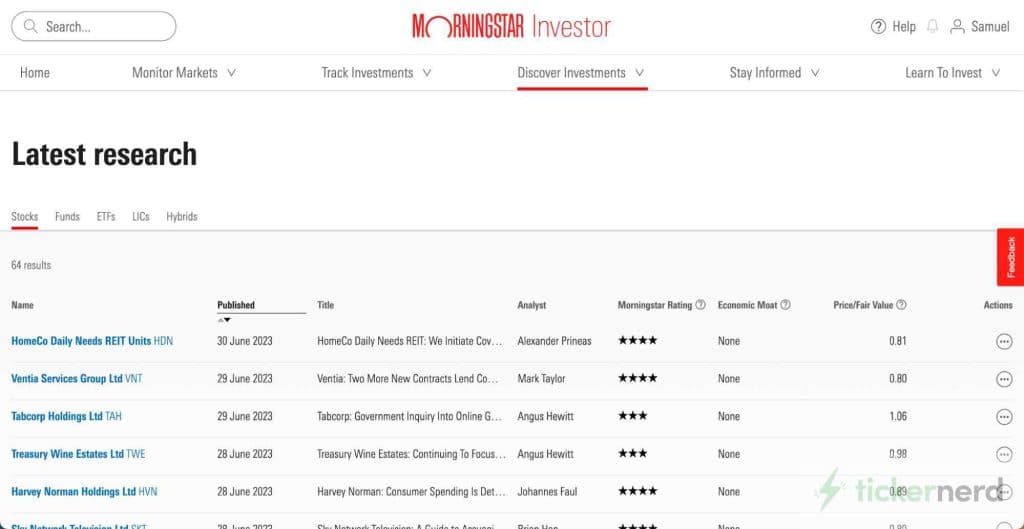Click the Actions column header
This screenshot has width=1024, height=529.
[x=998, y=305]
